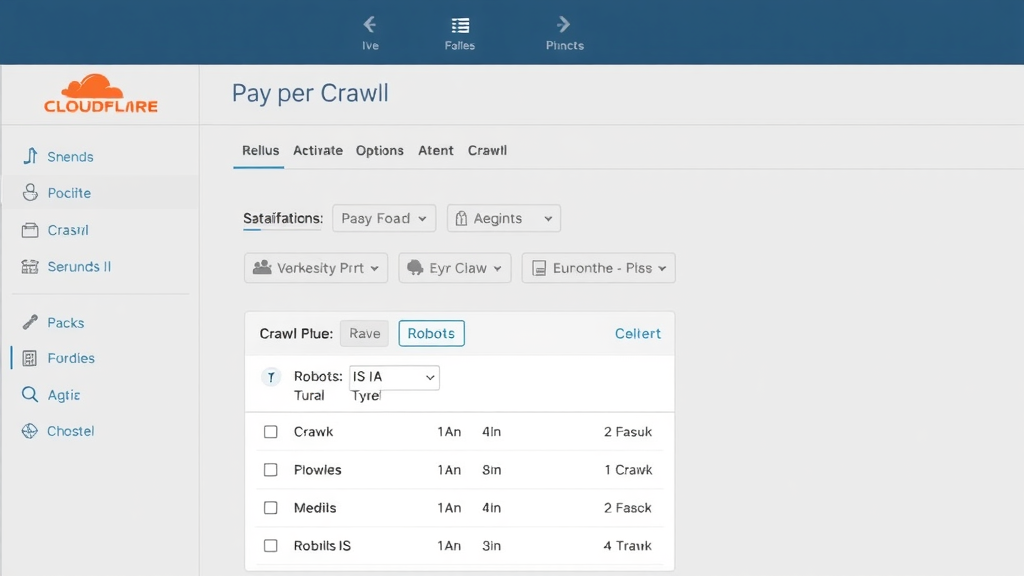The width and height of the screenshot is (1024, 576).
Task: Switch to the Activate tab
Action: (317, 150)
